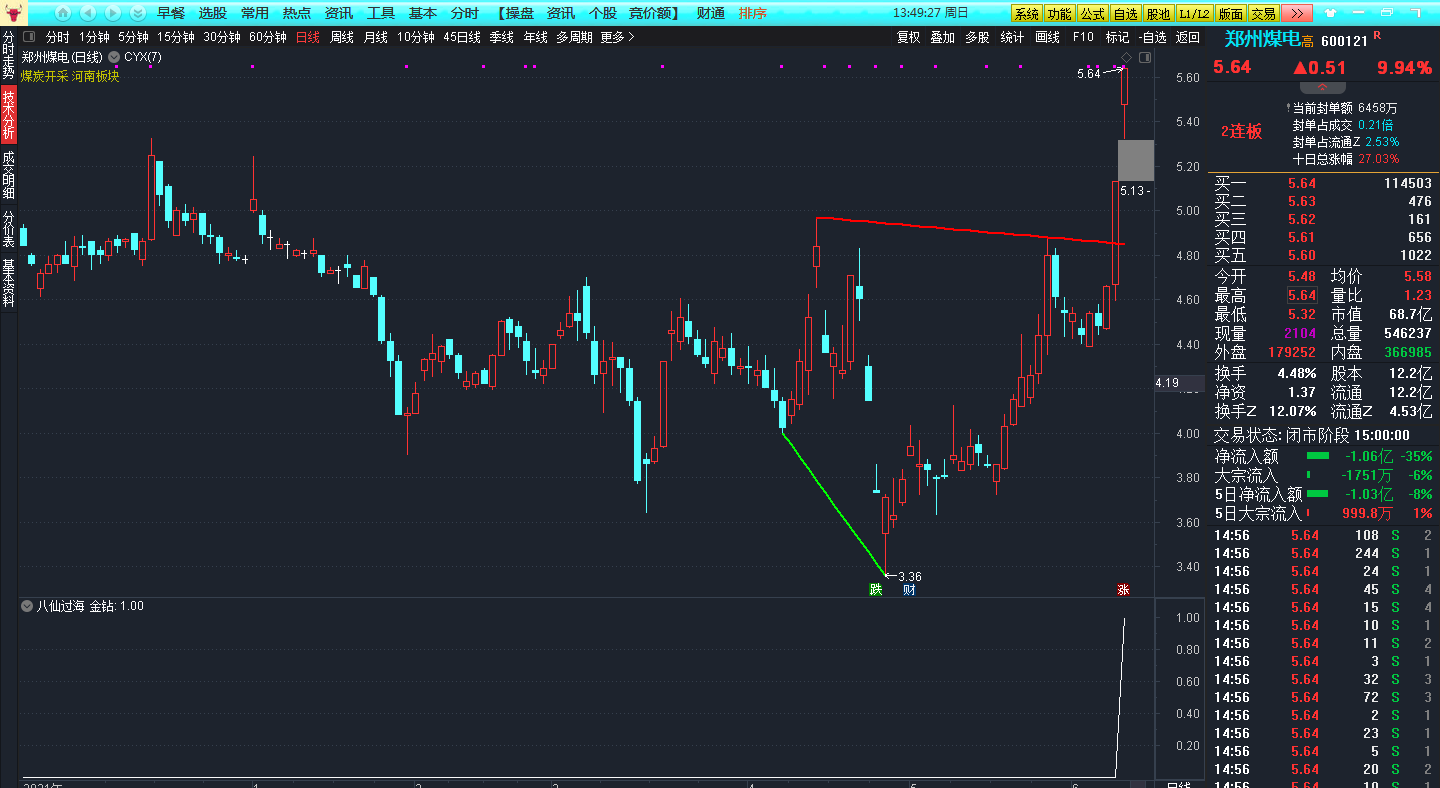
Task: Click the yellow 公式 button
Action: pyautogui.click(x=1092, y=13)
